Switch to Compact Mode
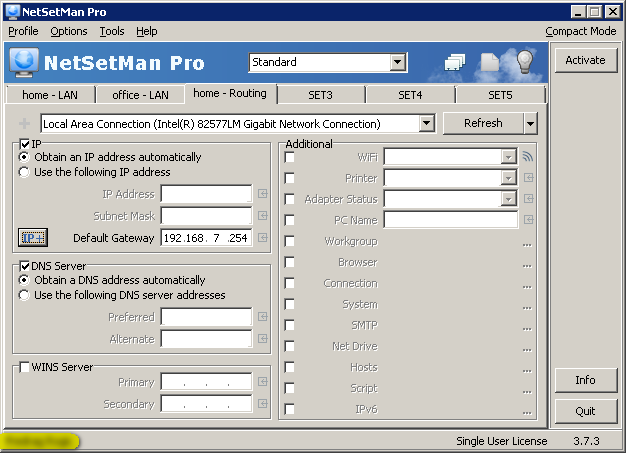Screen dimensions: 626x453 (x=581, y=31)
